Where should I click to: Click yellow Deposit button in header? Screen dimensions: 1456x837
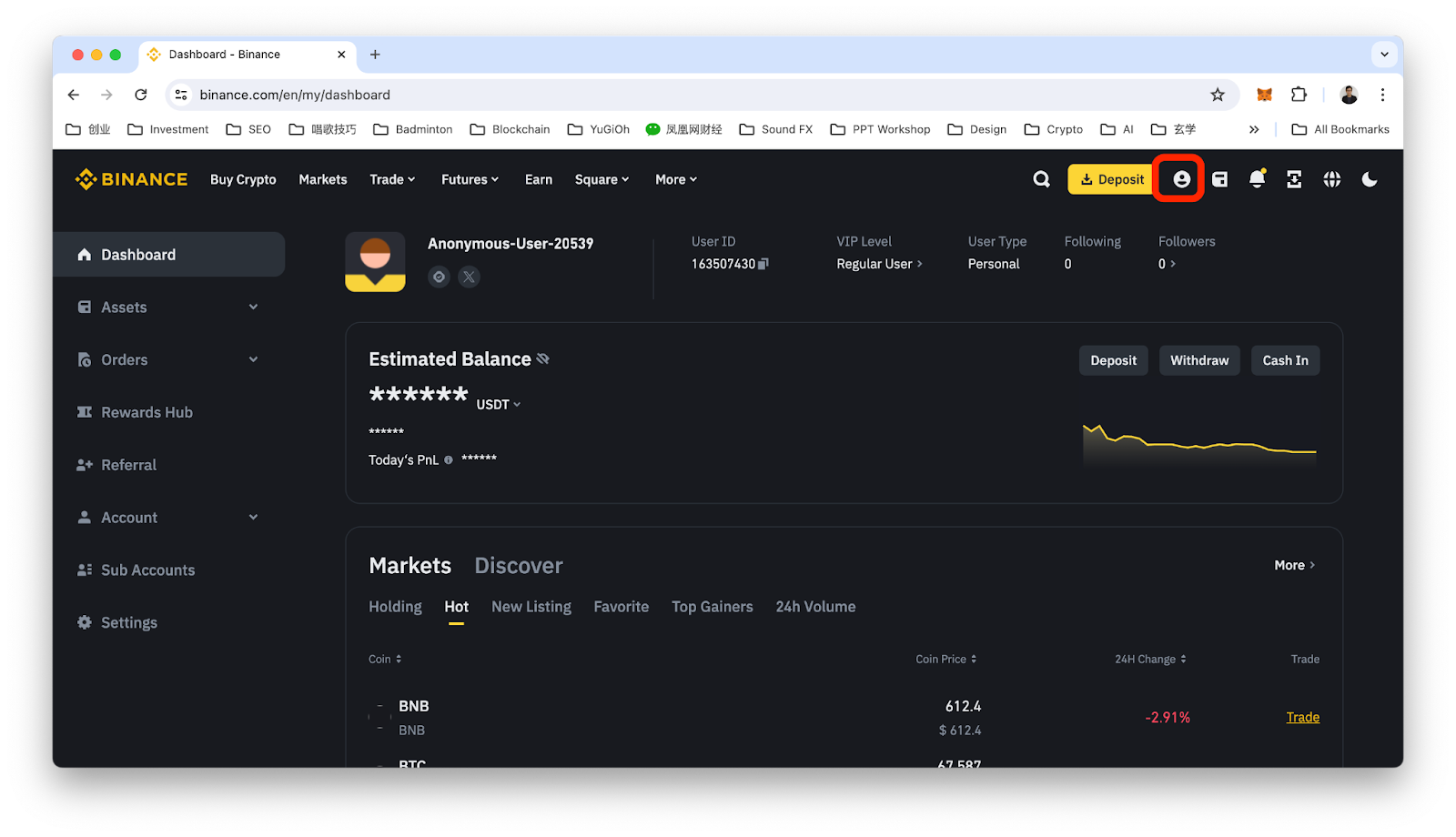[1111, 179]
